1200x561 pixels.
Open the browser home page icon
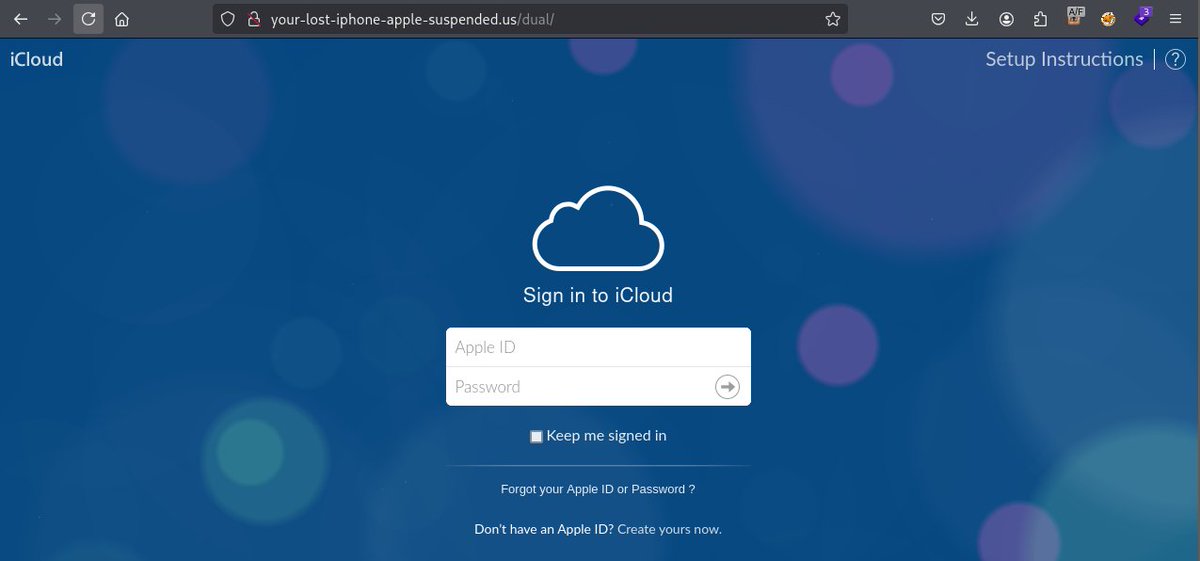coord(122,19)
